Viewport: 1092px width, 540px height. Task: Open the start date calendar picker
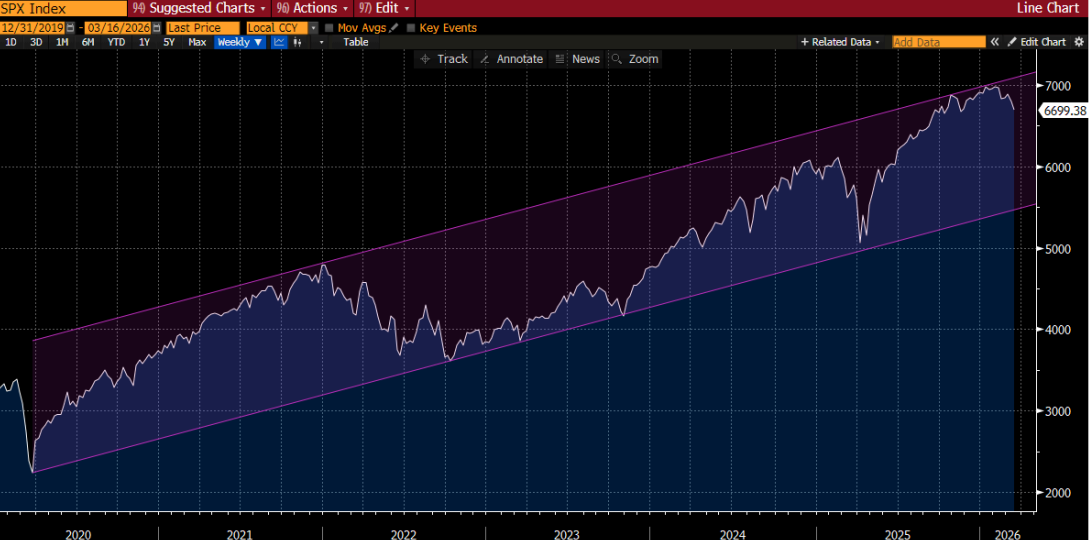pos(69,28)
